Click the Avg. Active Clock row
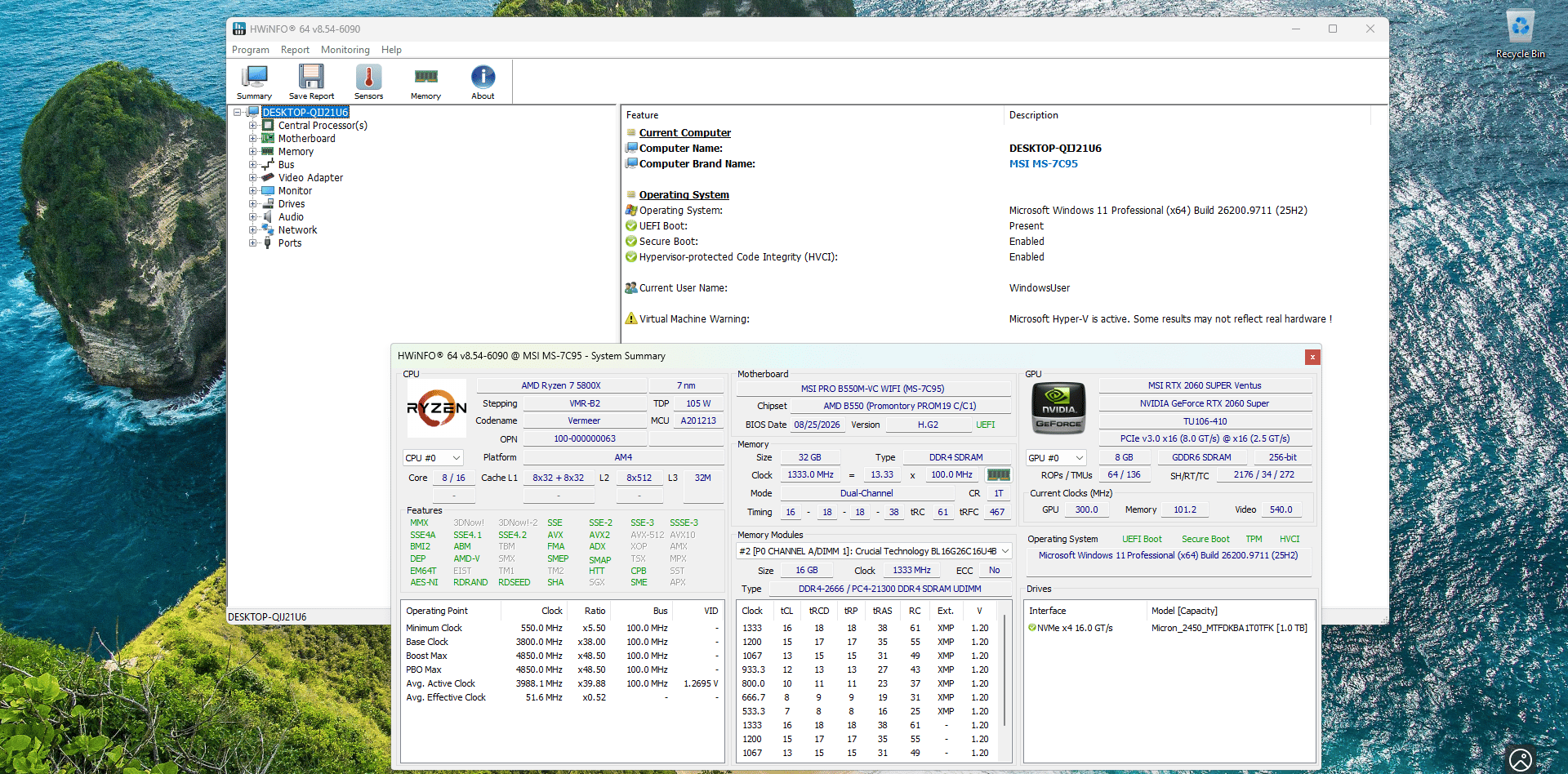The width and height of the screenshot is (1568, 774). pos(562,683)
